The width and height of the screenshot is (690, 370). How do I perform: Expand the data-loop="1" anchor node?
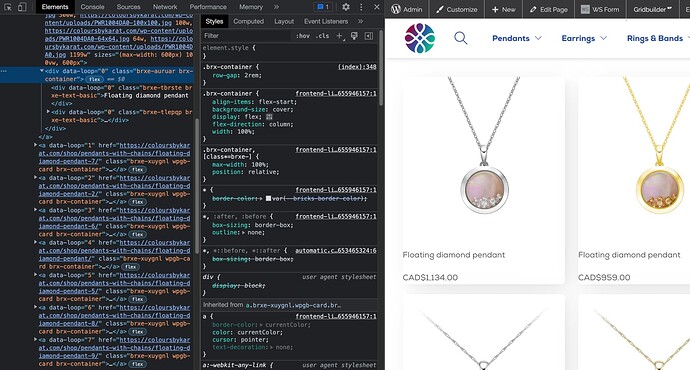click(36, 145)
